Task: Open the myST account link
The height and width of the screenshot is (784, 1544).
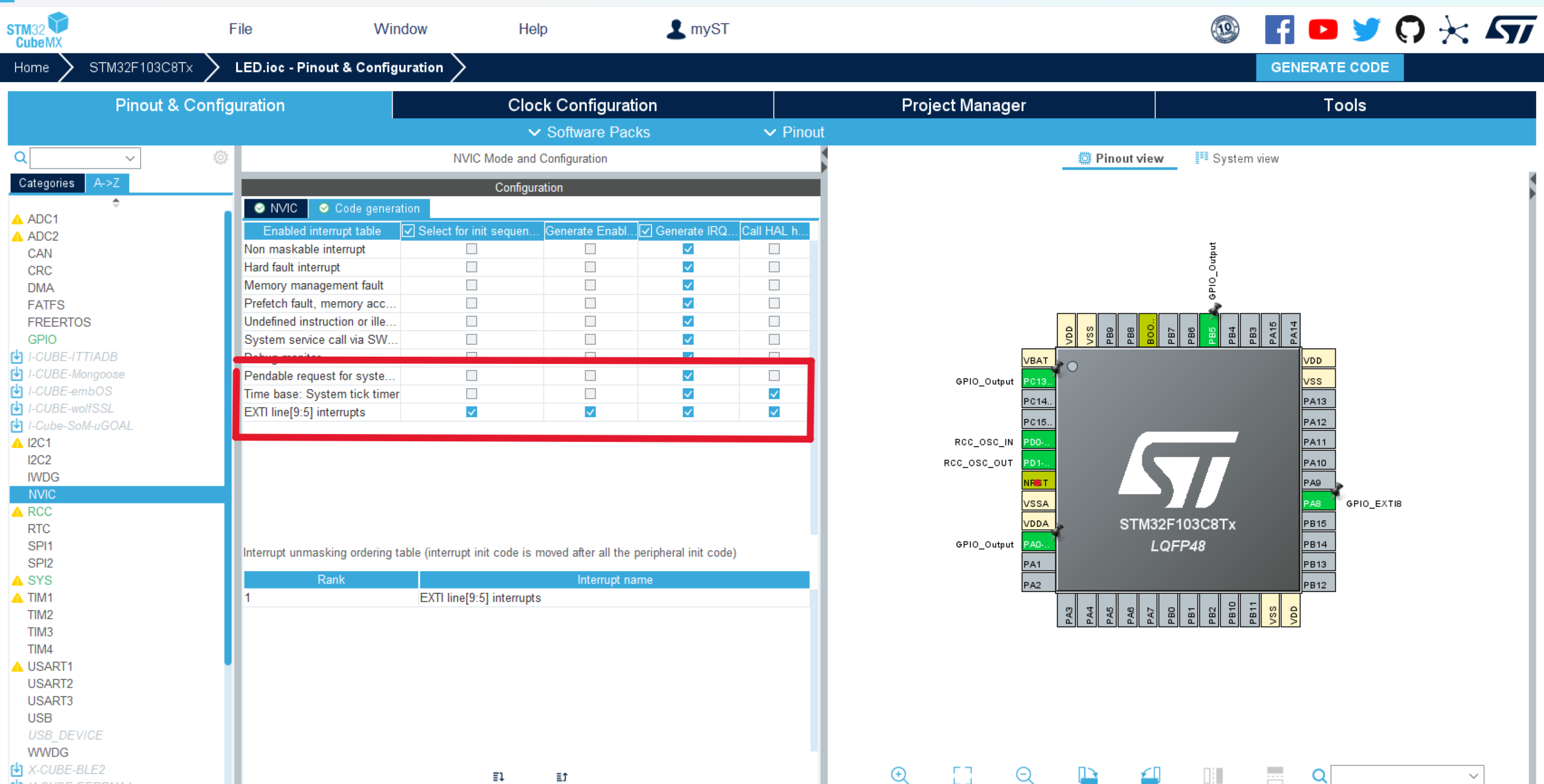Action: [697, 29]
